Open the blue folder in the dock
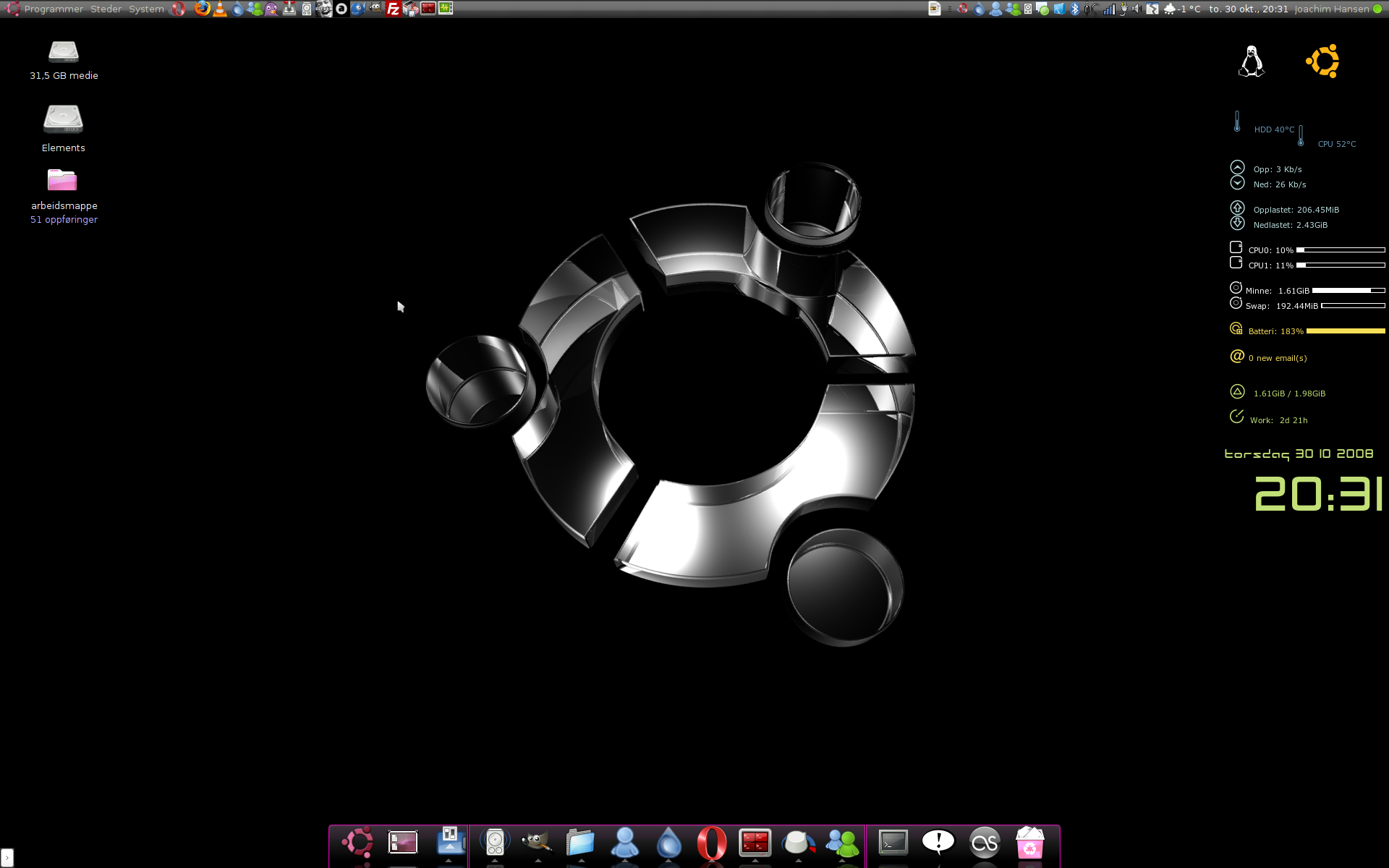The width and height of the screenshot is (1389, 868). tap(580, 843)
